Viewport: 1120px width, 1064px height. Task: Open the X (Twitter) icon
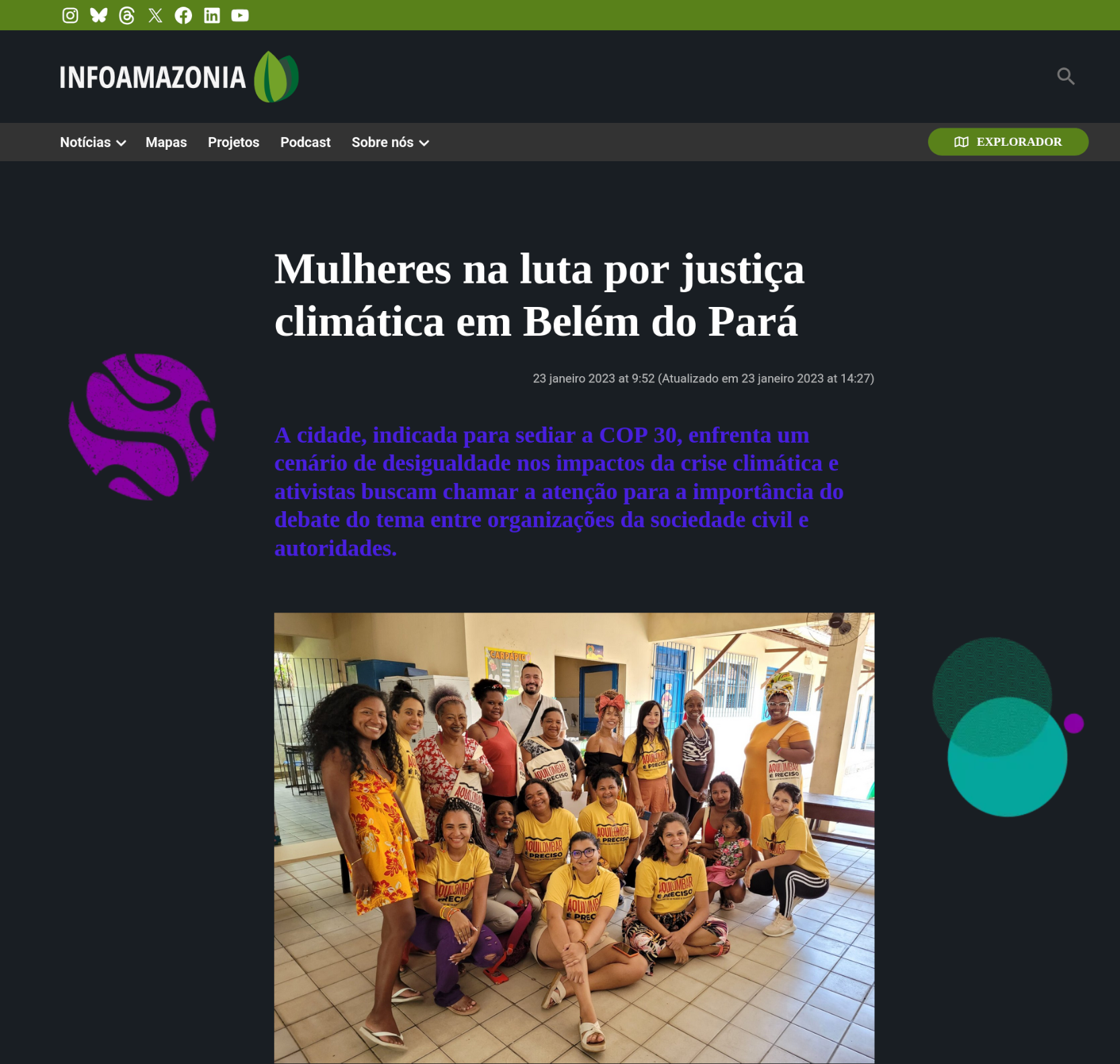pos(155,15)
